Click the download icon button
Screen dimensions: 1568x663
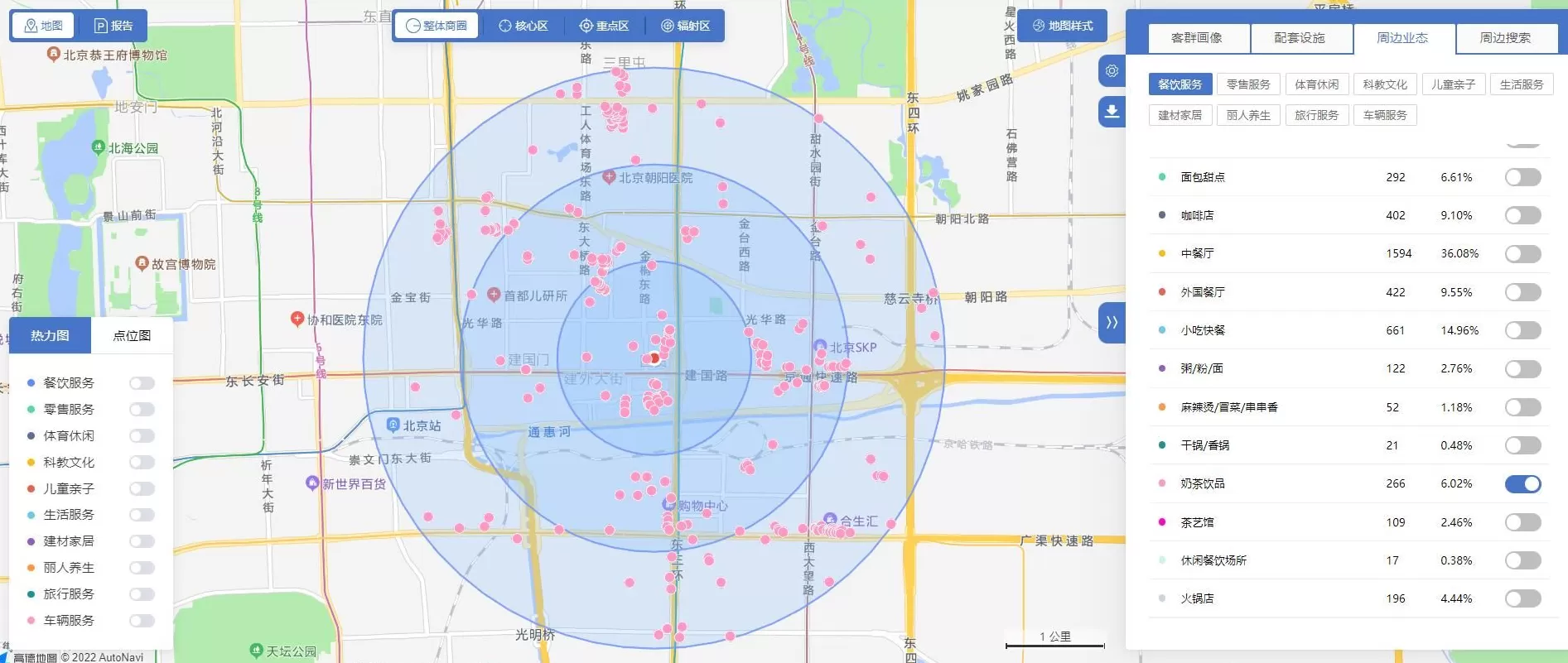[x=1112, y=111]
